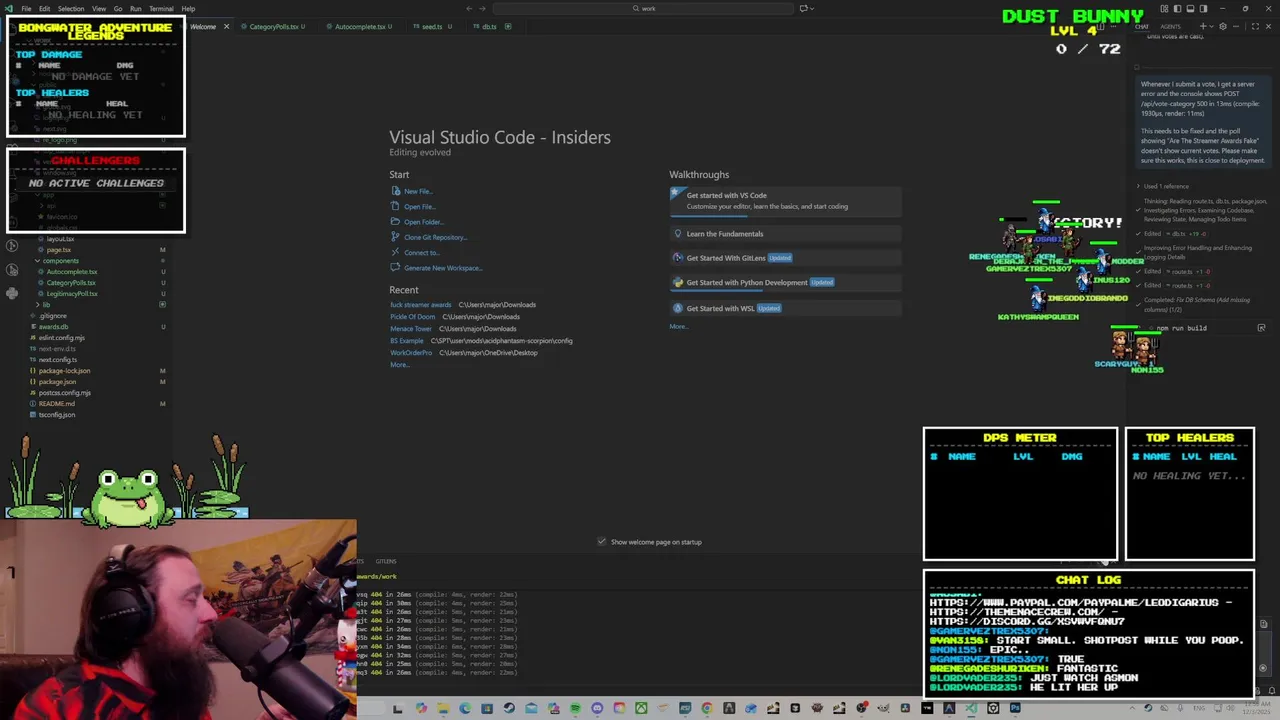This screenshot has height=720, width=1280.
Task: Toggle the bottom panel layout icon
Action: click(1189, 9)
